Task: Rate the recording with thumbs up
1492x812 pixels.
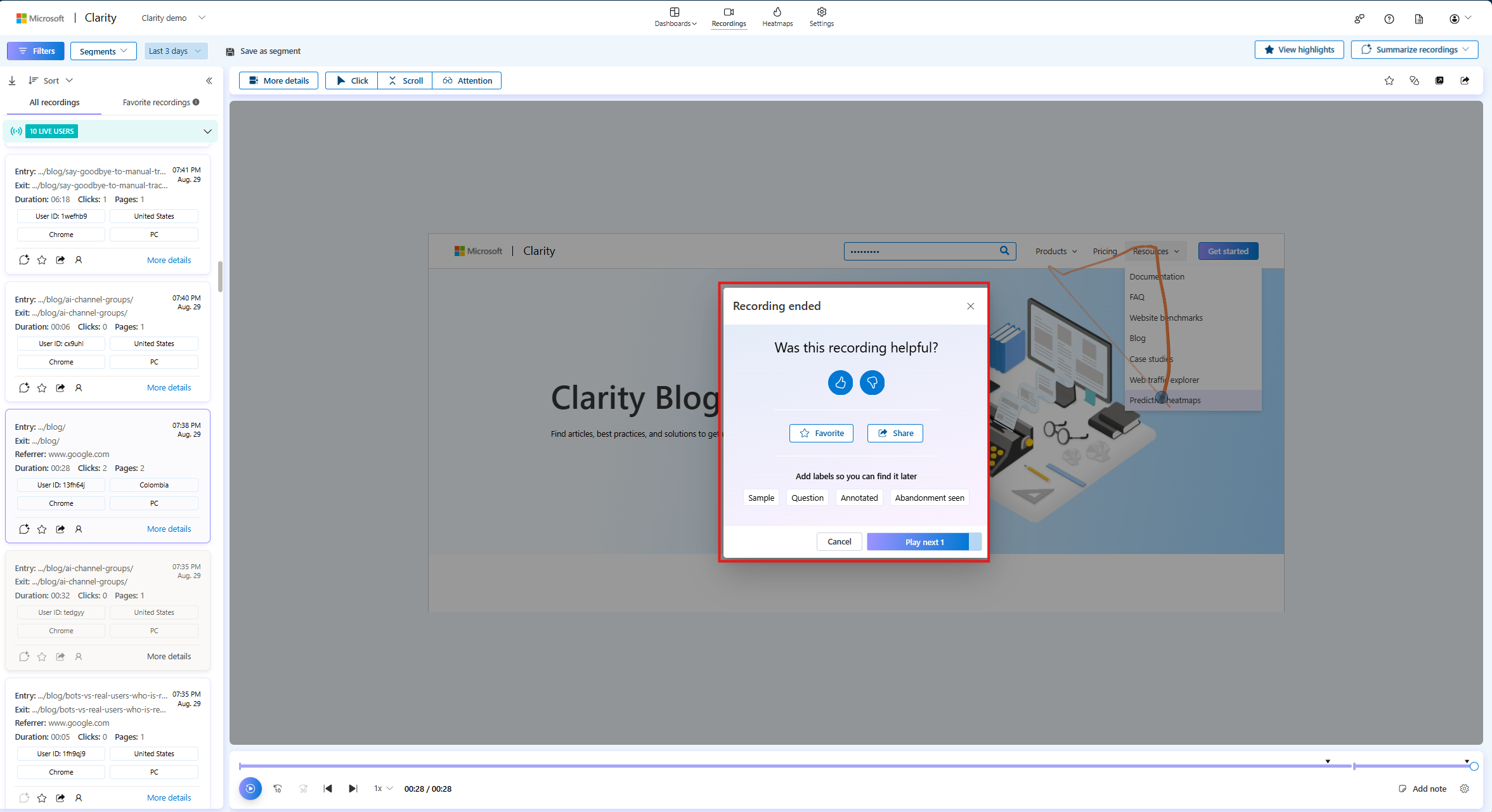Action: click(x=840, y=382)
